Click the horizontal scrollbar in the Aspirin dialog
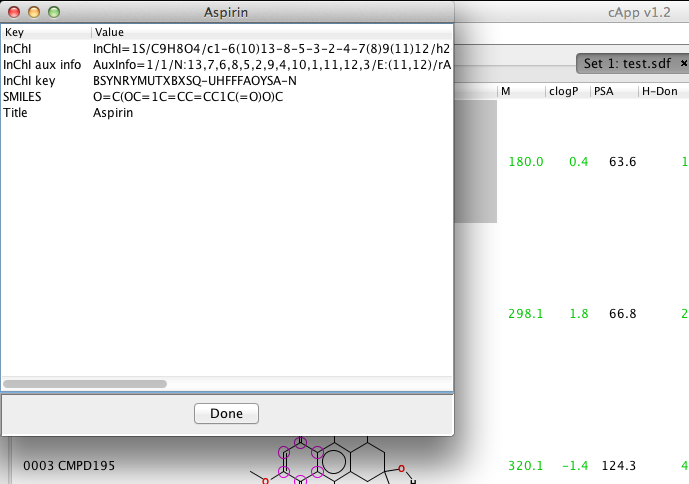689x484 pixels. pyautogui.click(x=85, y=384)
